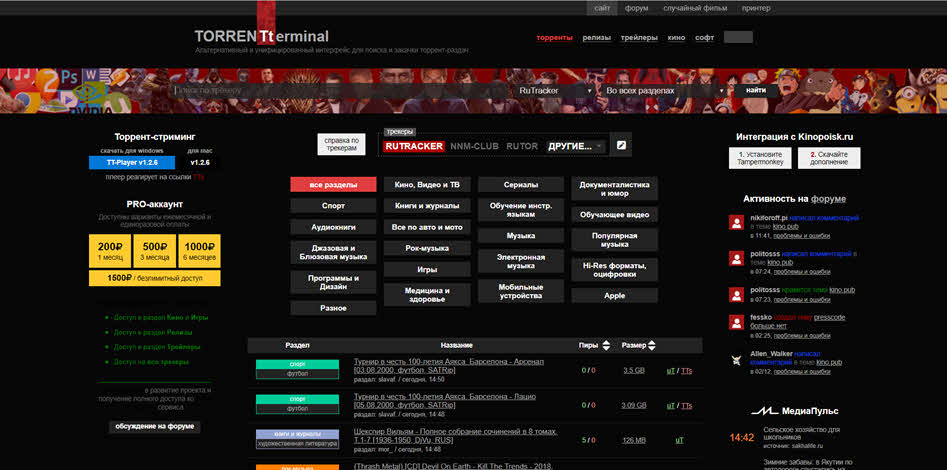
Task: Click TTs link in Барселона - Арсенал row
Action: (x=687, y=371)
